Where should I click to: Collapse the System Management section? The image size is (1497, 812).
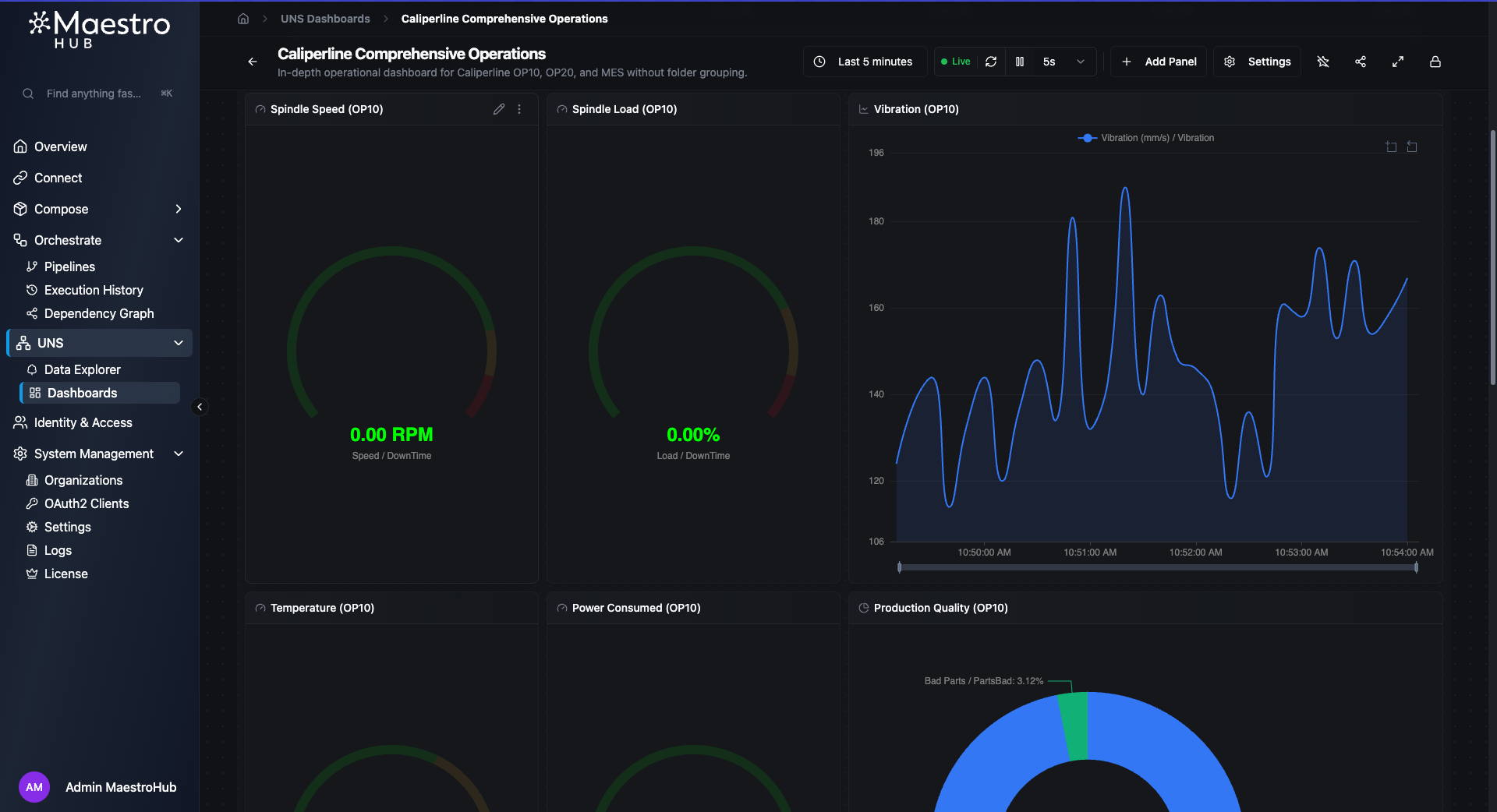point(179,454)
